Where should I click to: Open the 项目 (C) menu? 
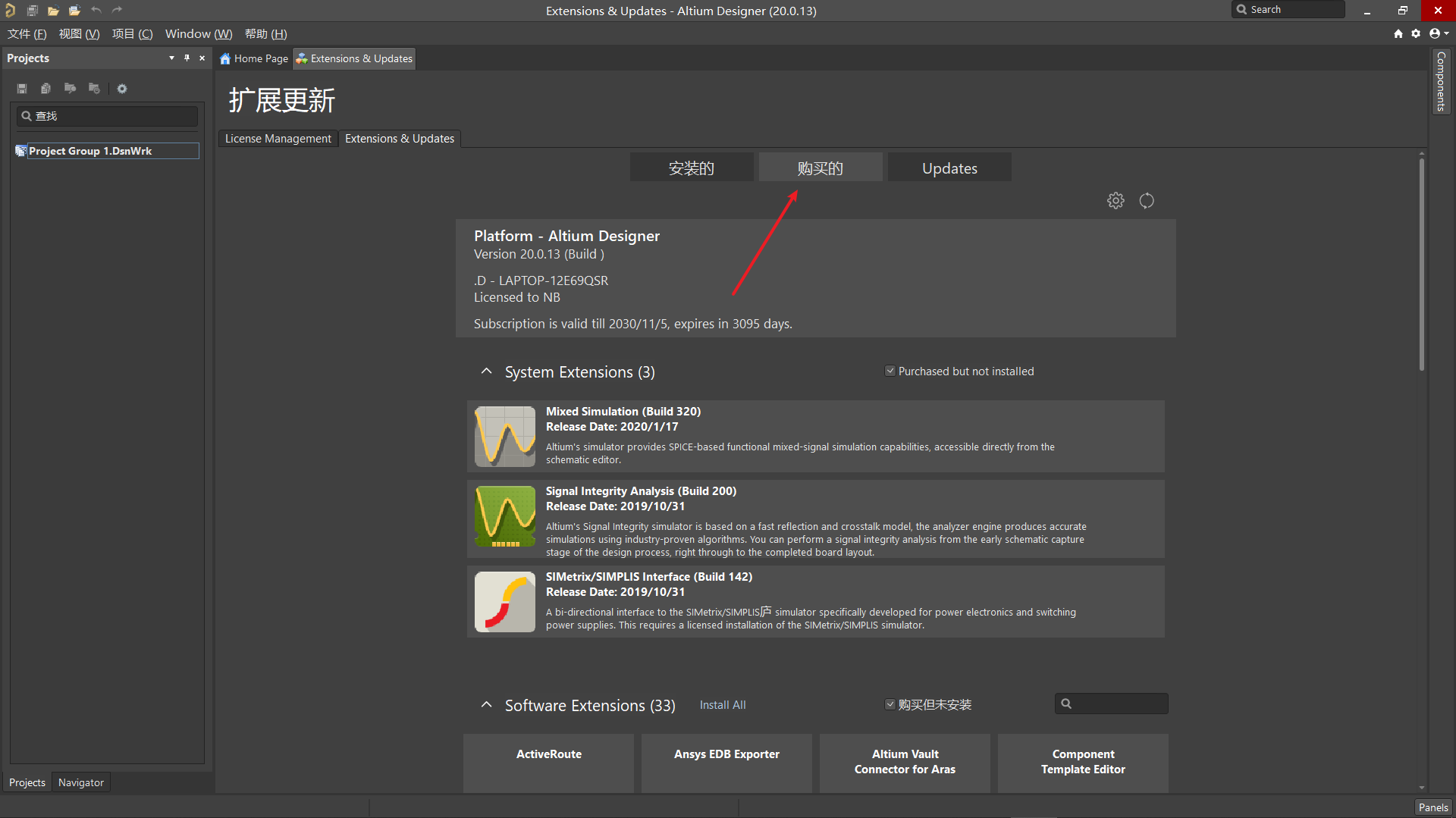click(132, 34)
